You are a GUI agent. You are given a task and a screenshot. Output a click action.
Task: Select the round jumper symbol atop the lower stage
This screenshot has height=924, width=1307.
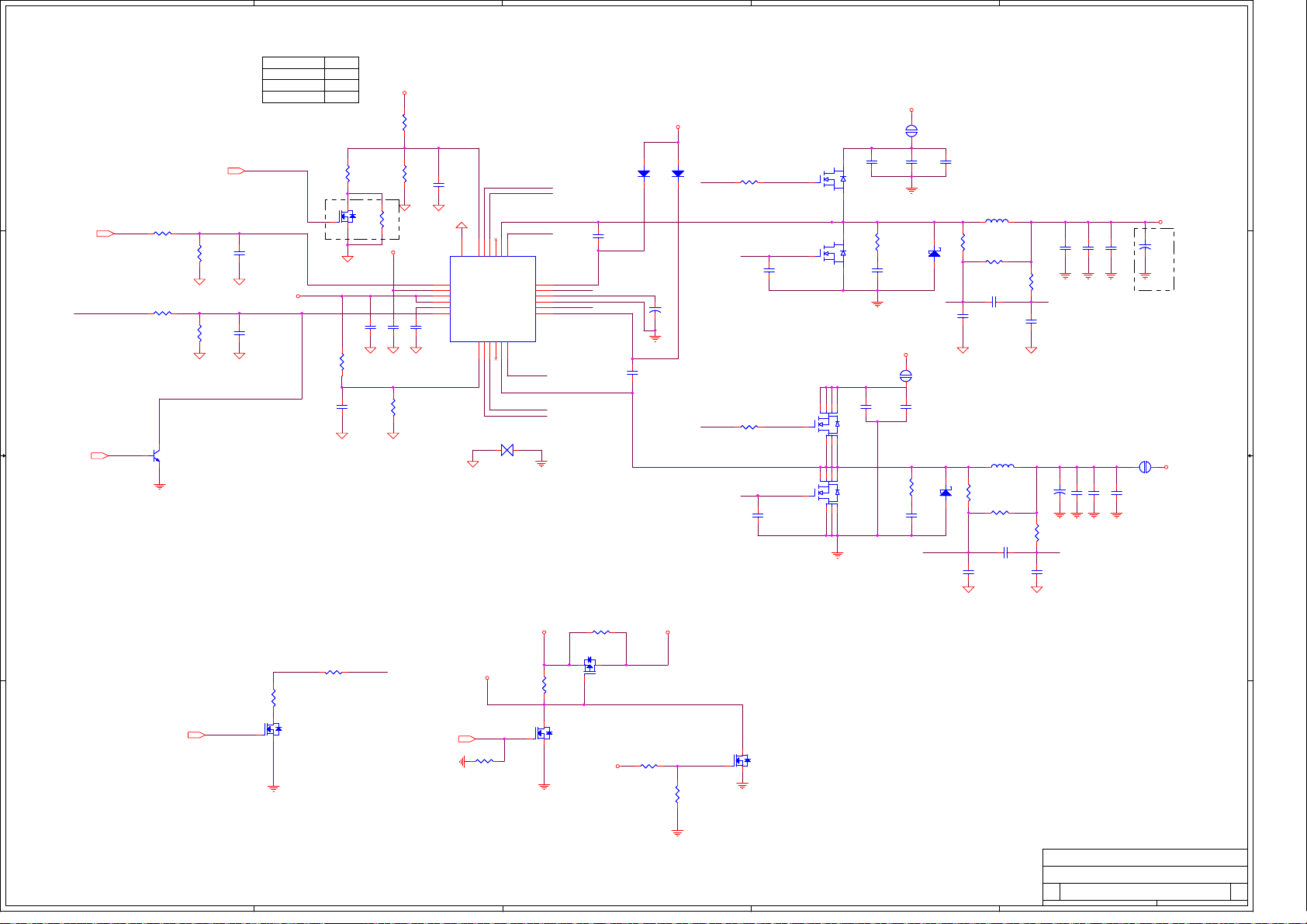(x=905, y=376)
